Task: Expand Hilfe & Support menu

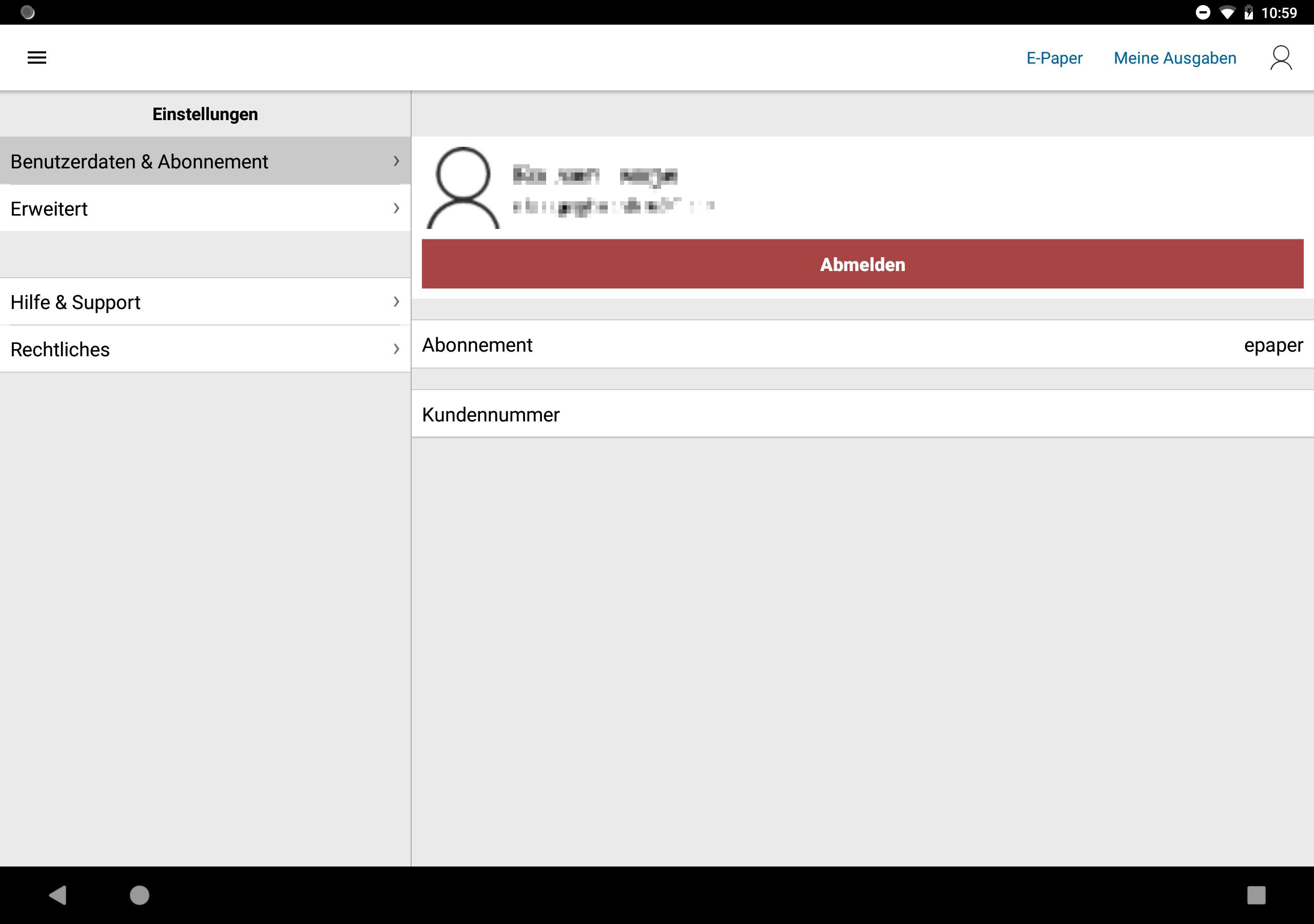Action: coord(205,302)
